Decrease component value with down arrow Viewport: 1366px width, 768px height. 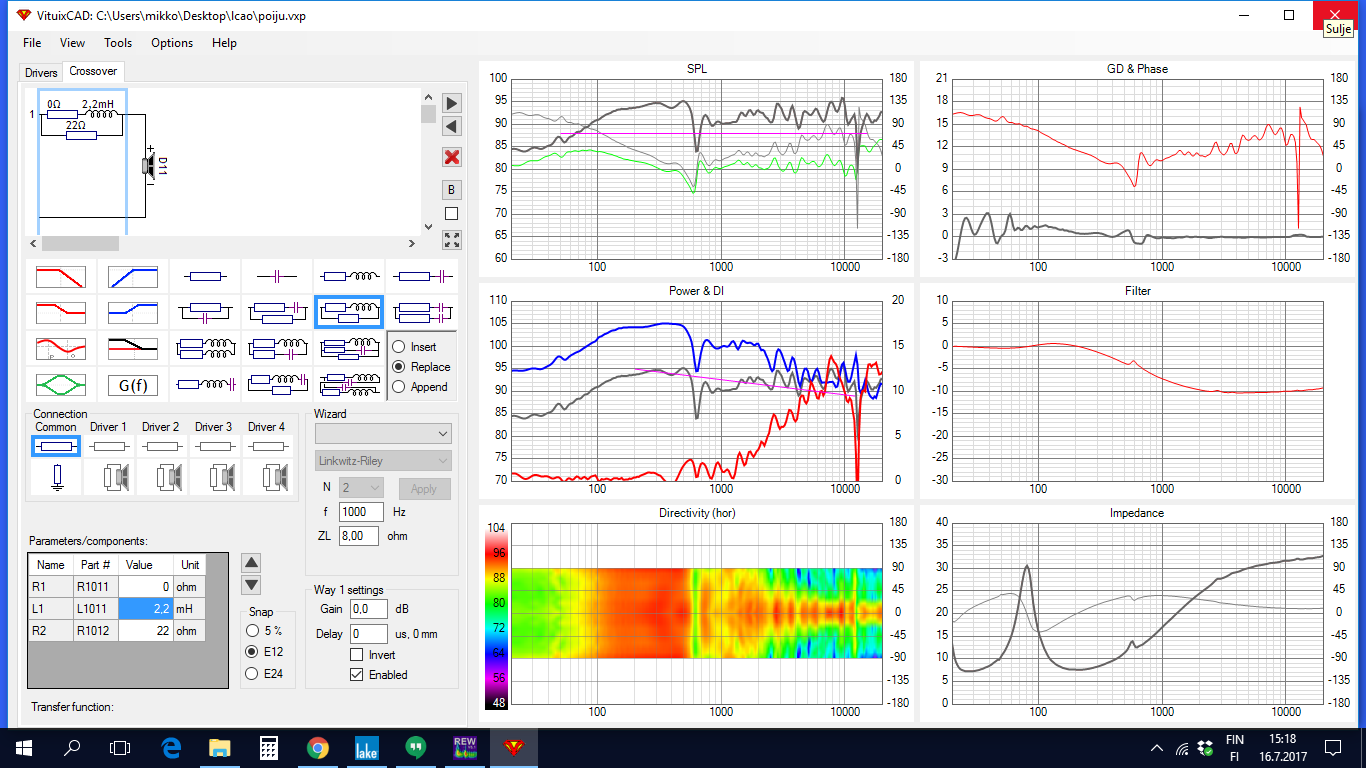click(252, 585)
